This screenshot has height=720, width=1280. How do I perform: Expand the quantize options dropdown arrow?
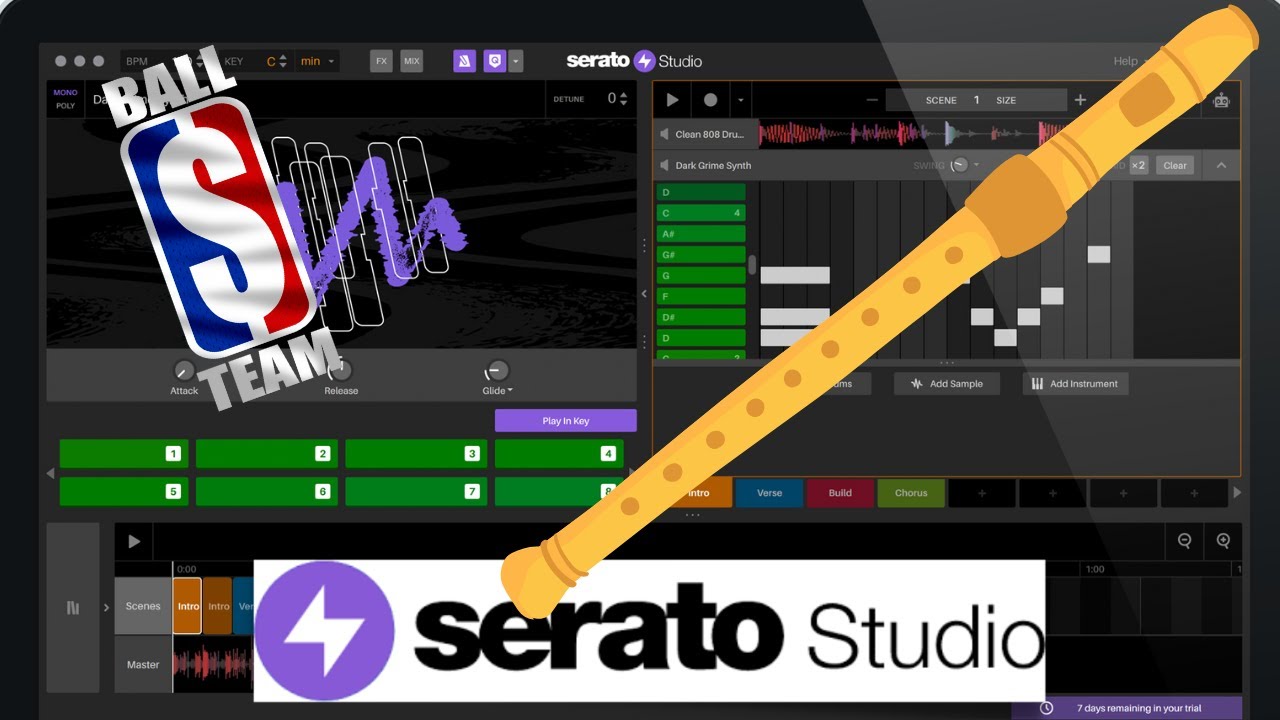515,61
